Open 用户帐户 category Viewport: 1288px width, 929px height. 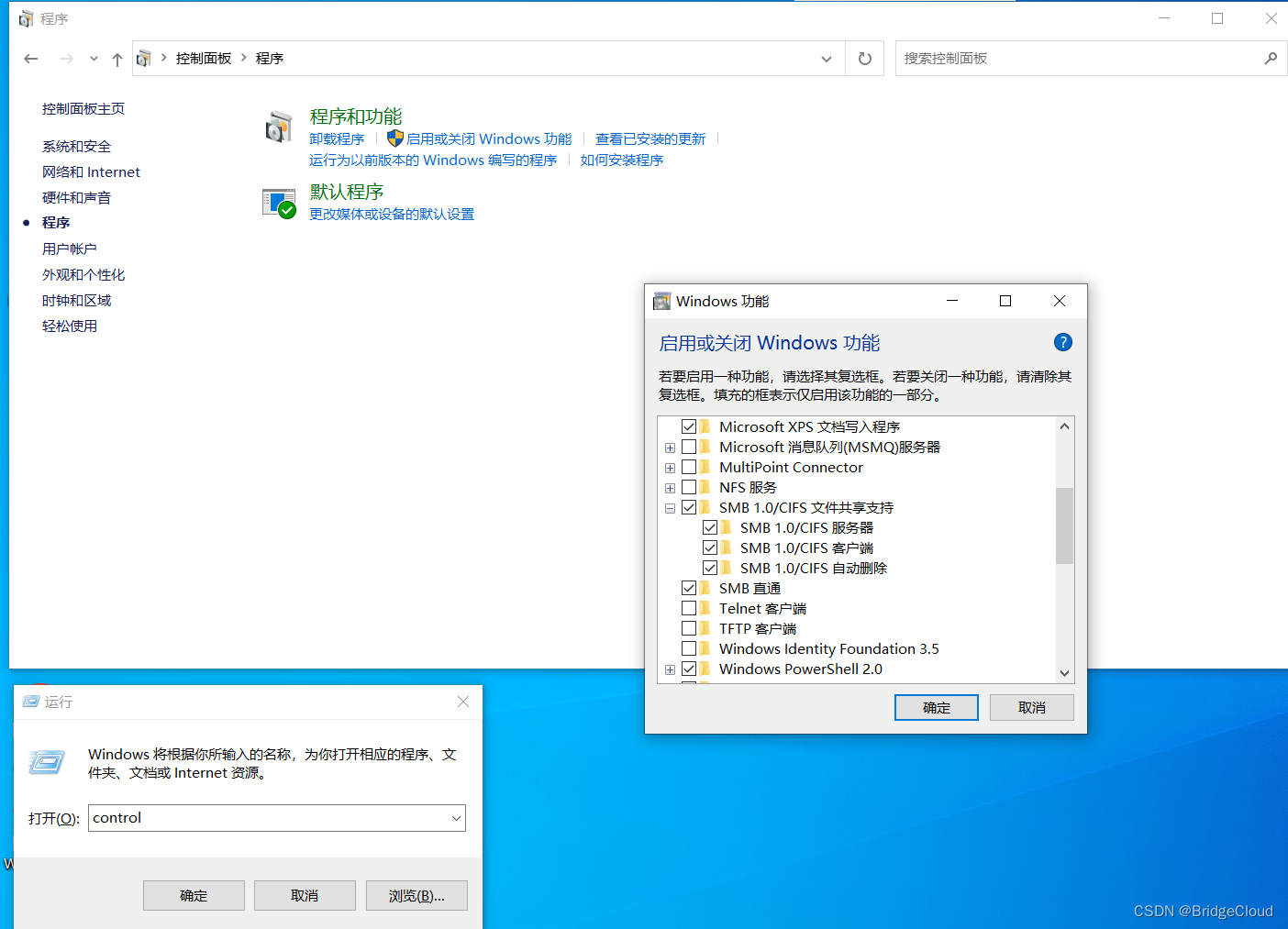point(70,249)
